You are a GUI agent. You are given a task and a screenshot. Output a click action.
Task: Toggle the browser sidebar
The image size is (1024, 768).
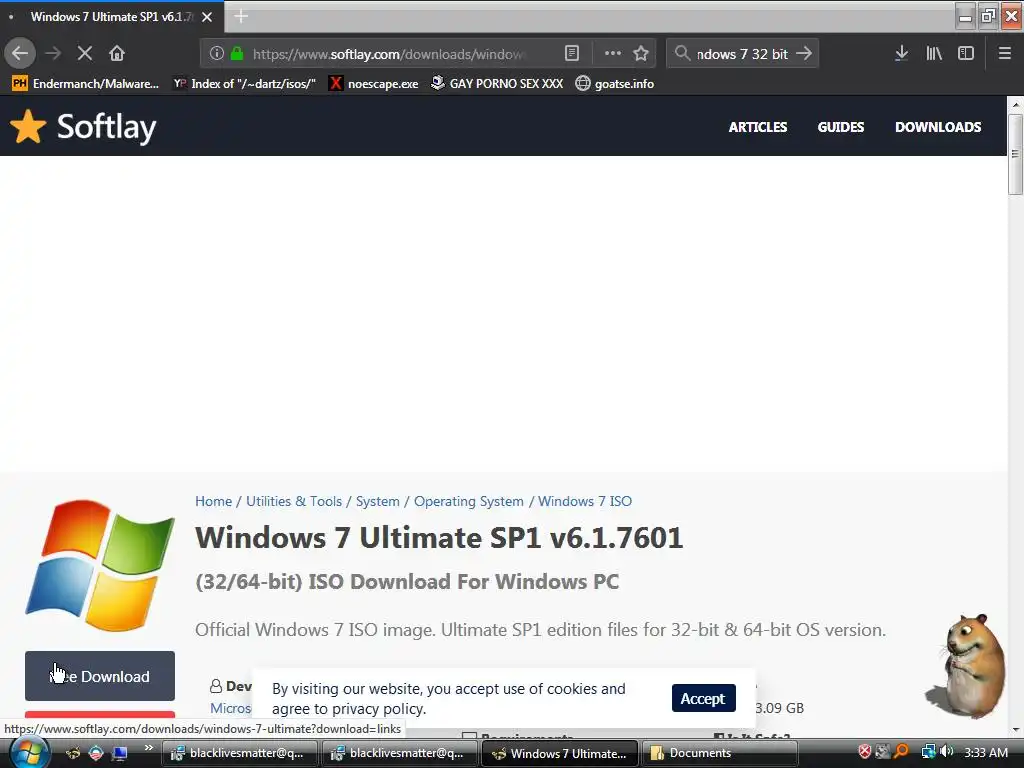click(966, 54)
